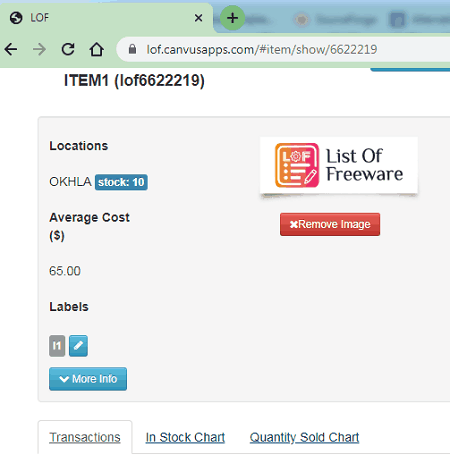Click the stock: 10 badge
The image size is (450, 455).
pos(121,182)
